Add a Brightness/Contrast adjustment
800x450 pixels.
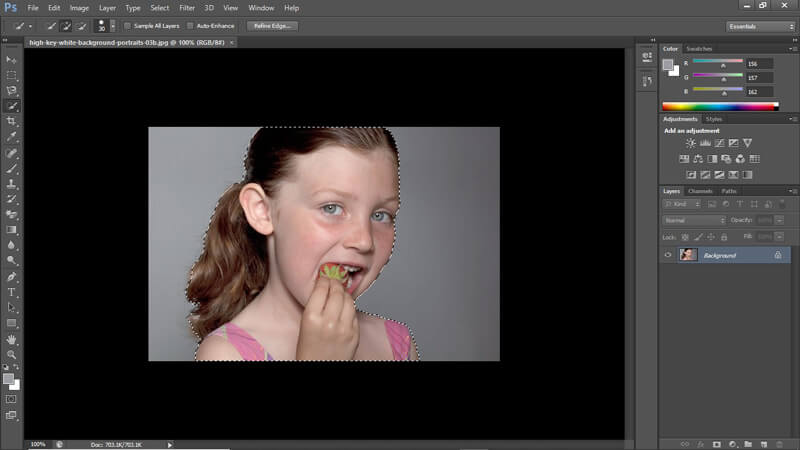point(690,143)
